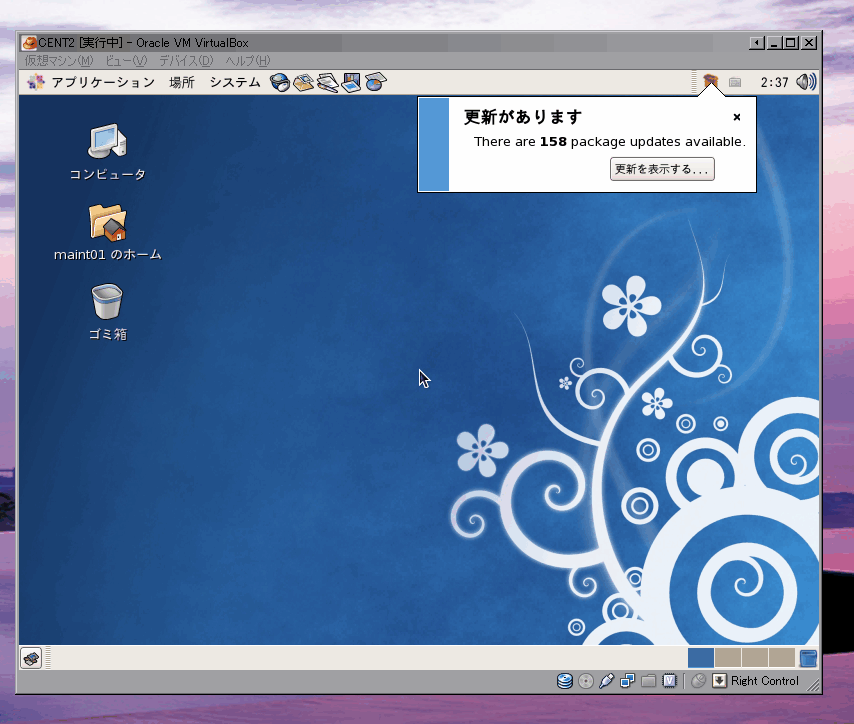
Task: Open the volume control speaker icon
Action: pos(806,82)
